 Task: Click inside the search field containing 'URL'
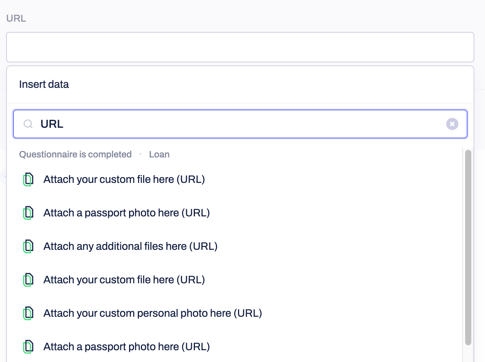click(x=240, y=124)
